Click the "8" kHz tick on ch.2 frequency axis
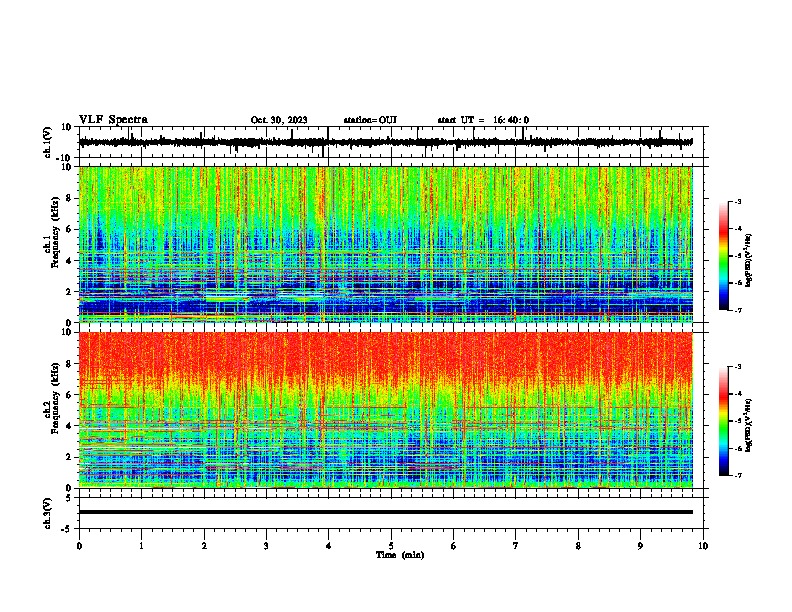Screen dimensions: 792x612 coord(70,363)
